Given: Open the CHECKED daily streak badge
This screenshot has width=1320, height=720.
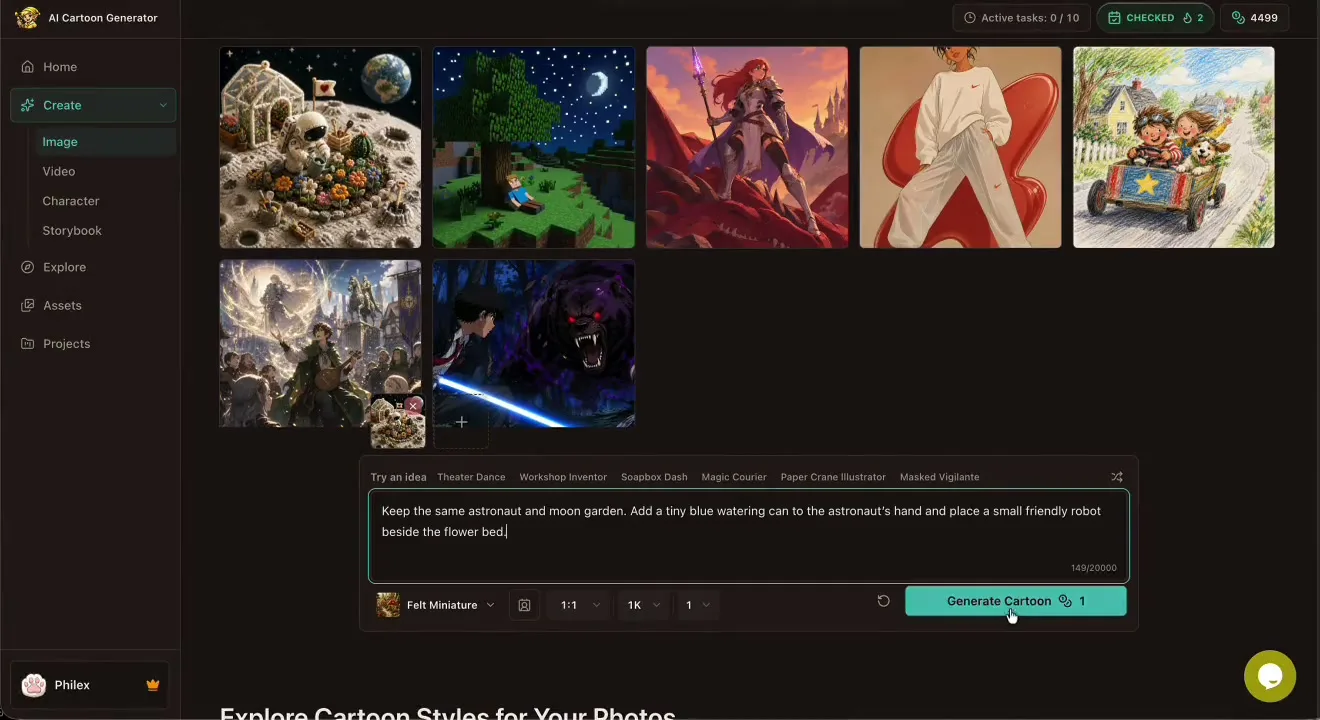Looking at the screenshot, I should click(x=1155, y=18).
